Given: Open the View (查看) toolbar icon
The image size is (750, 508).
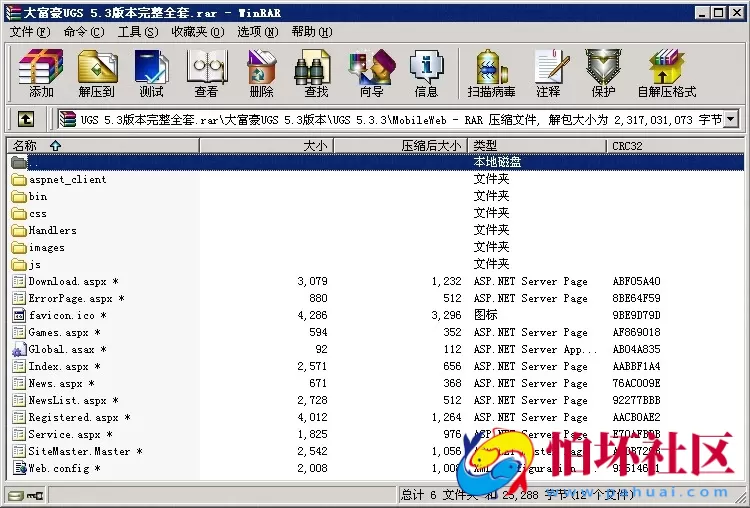Looking at the screenshot, I should click(x=206, y=73).
